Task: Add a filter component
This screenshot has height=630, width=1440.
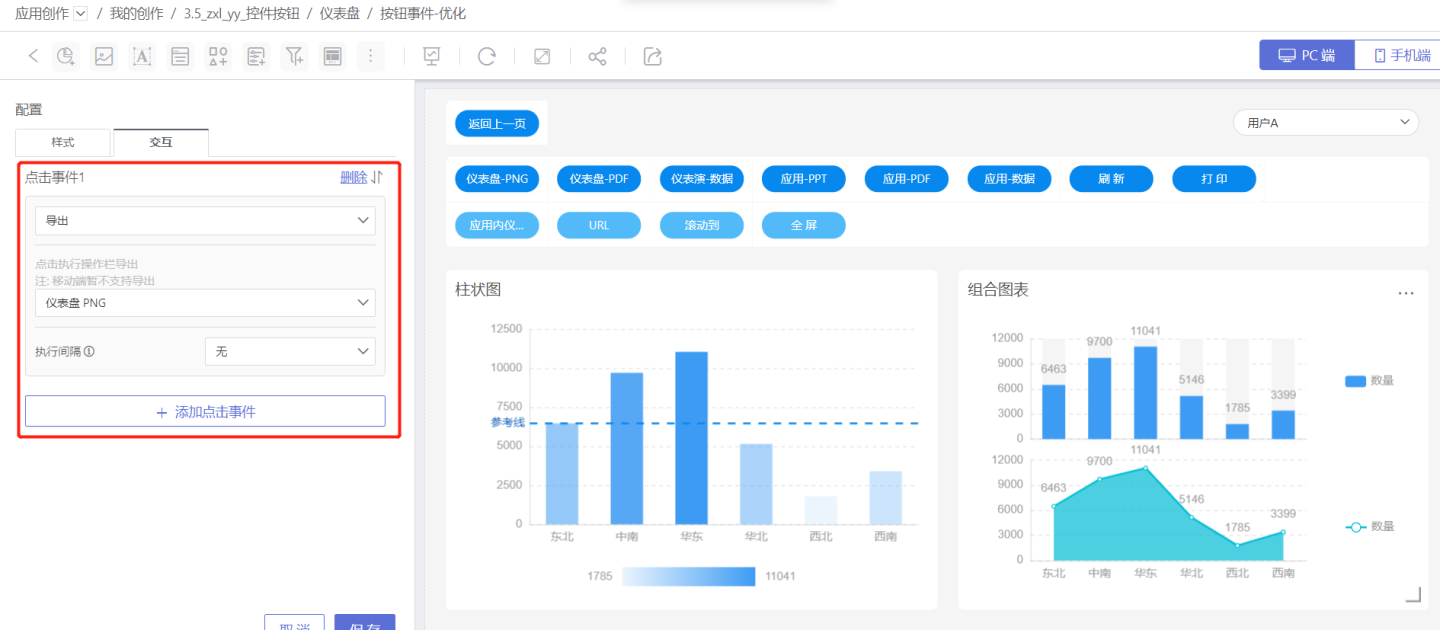Action: tap(294, 56)
